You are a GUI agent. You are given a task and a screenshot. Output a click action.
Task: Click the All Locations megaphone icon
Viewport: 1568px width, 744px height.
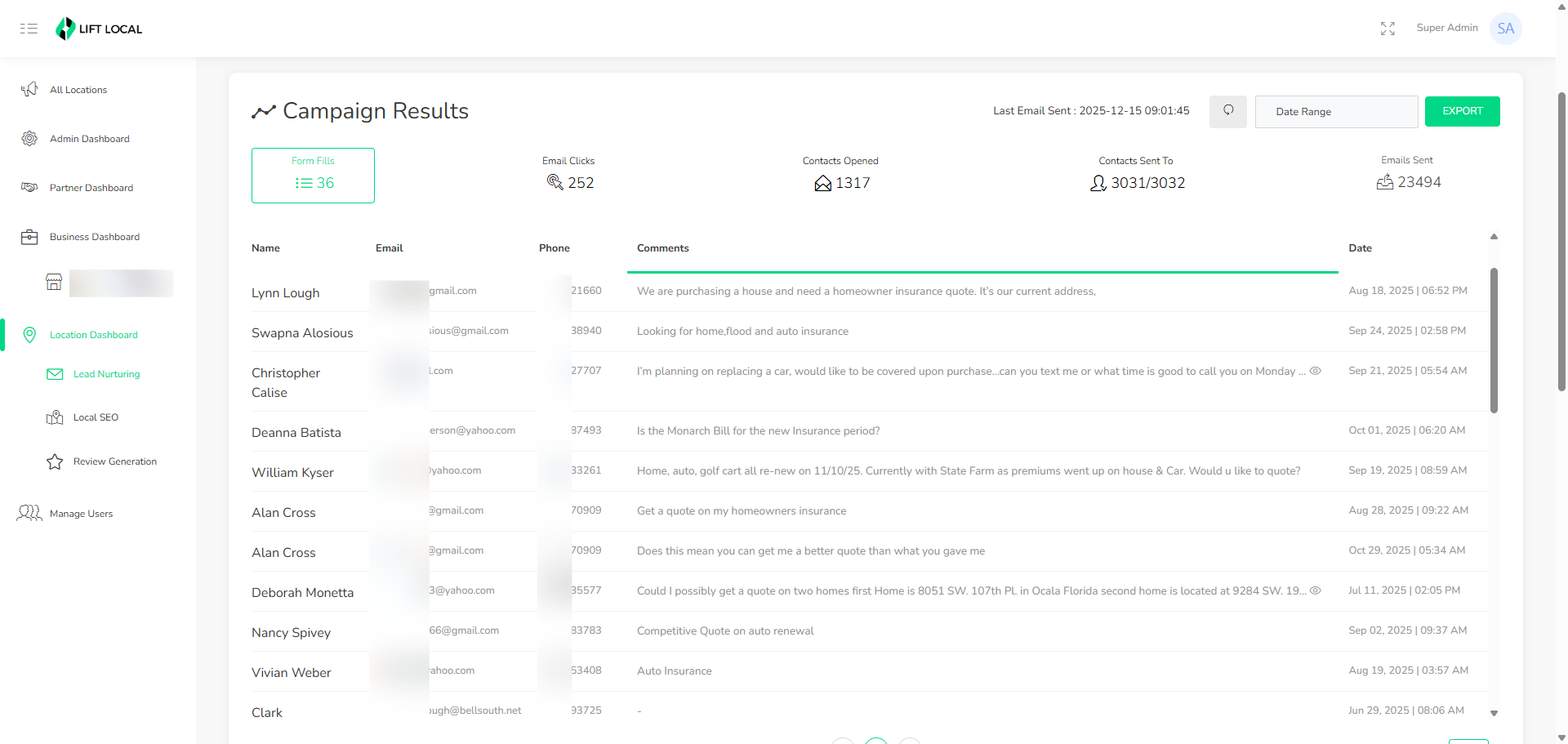[x=29, y=90]
